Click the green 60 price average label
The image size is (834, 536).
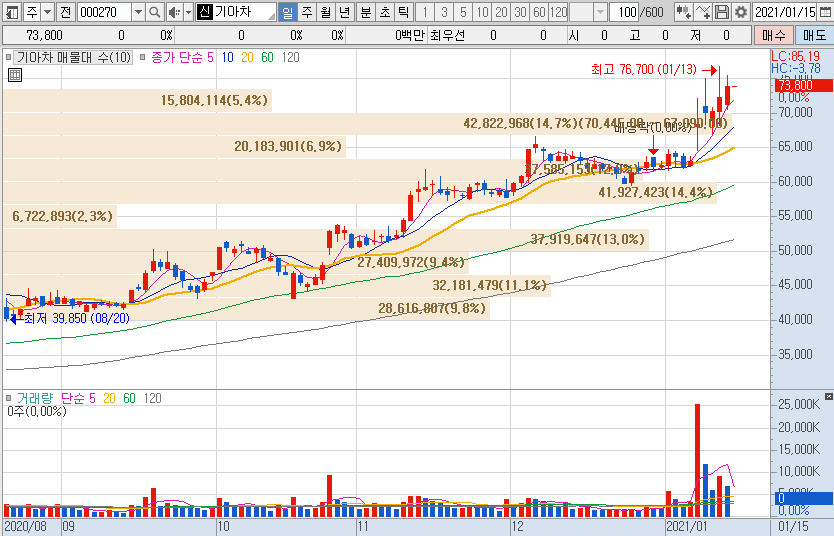(267, 57)
